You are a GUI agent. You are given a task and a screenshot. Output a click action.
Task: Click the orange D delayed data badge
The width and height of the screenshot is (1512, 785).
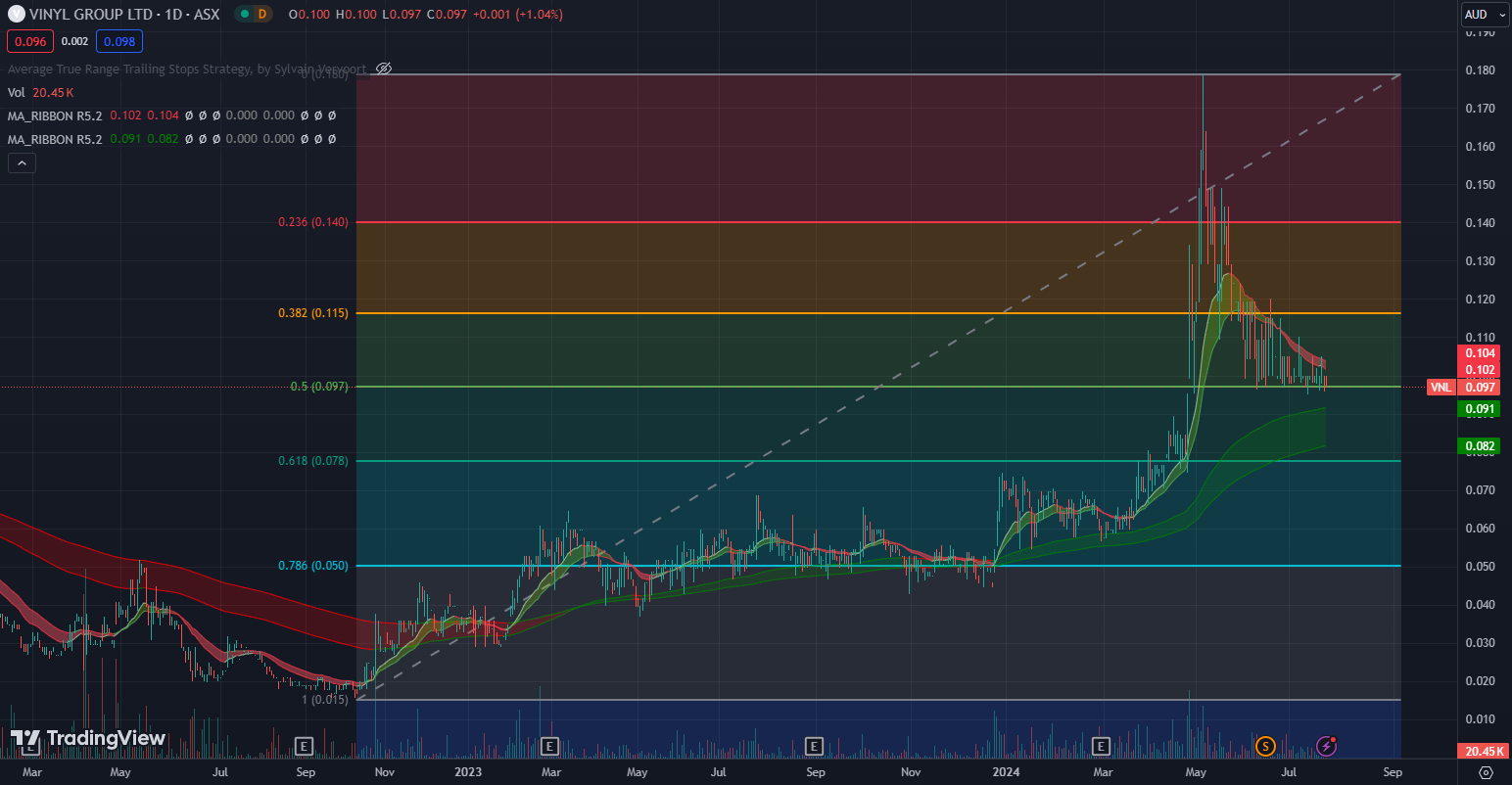pos(261,14)
